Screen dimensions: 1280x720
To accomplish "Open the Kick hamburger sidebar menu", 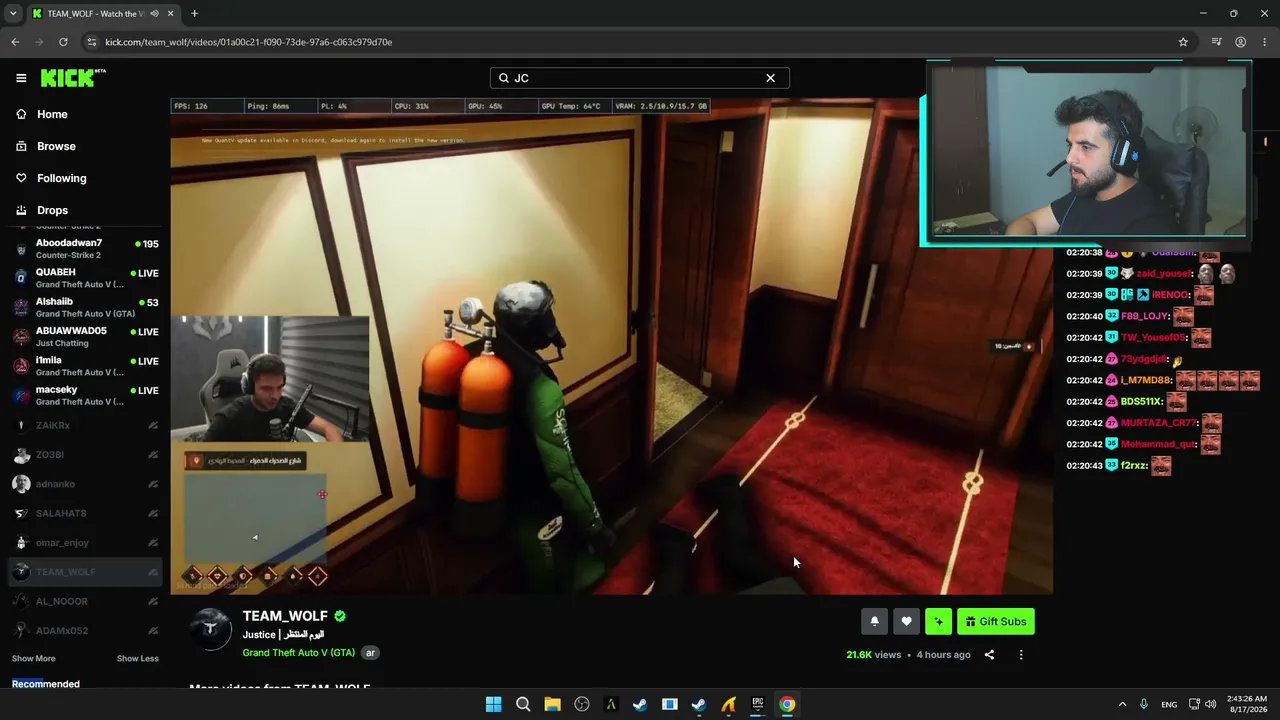I will (x=21, y=78).
